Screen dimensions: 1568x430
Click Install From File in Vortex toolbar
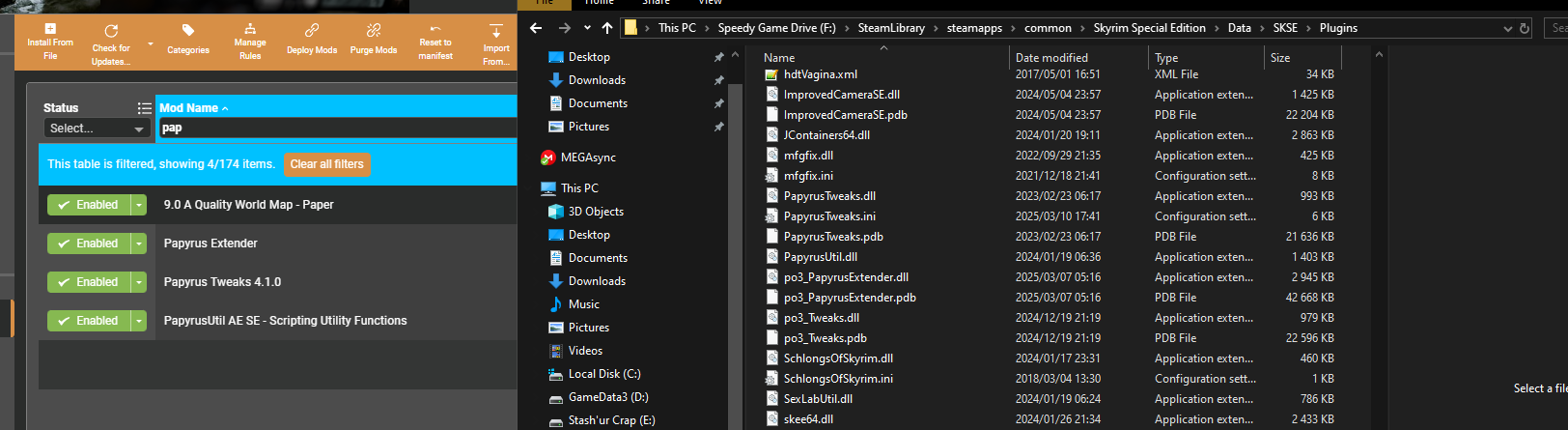tap(50, 43)
